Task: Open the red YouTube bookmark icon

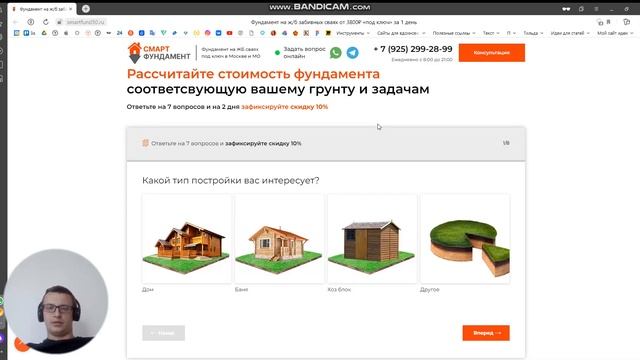Action: coord(229,33)
